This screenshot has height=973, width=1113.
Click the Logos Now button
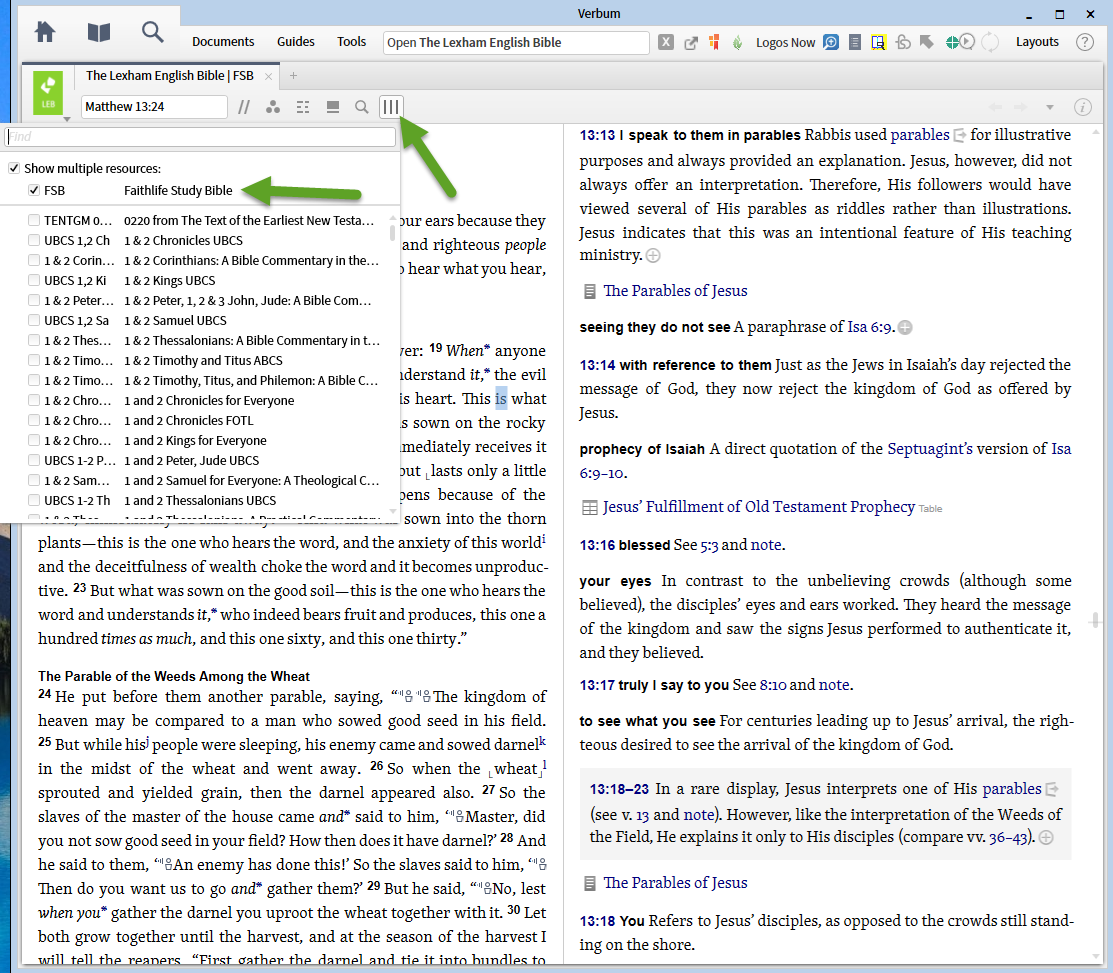(785, 43)
